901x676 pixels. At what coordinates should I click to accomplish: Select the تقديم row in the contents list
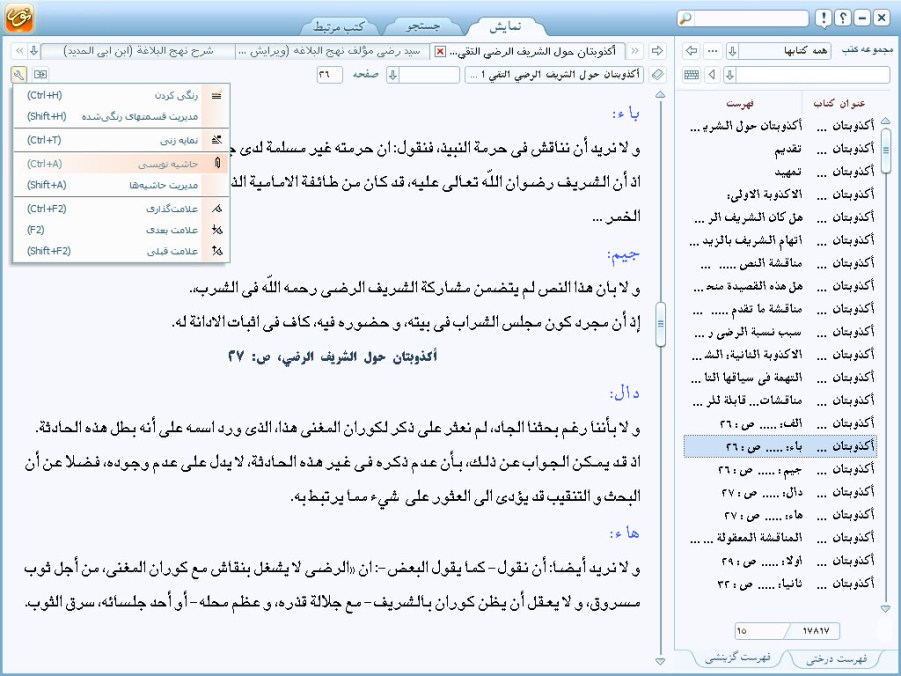coord(780,148)
